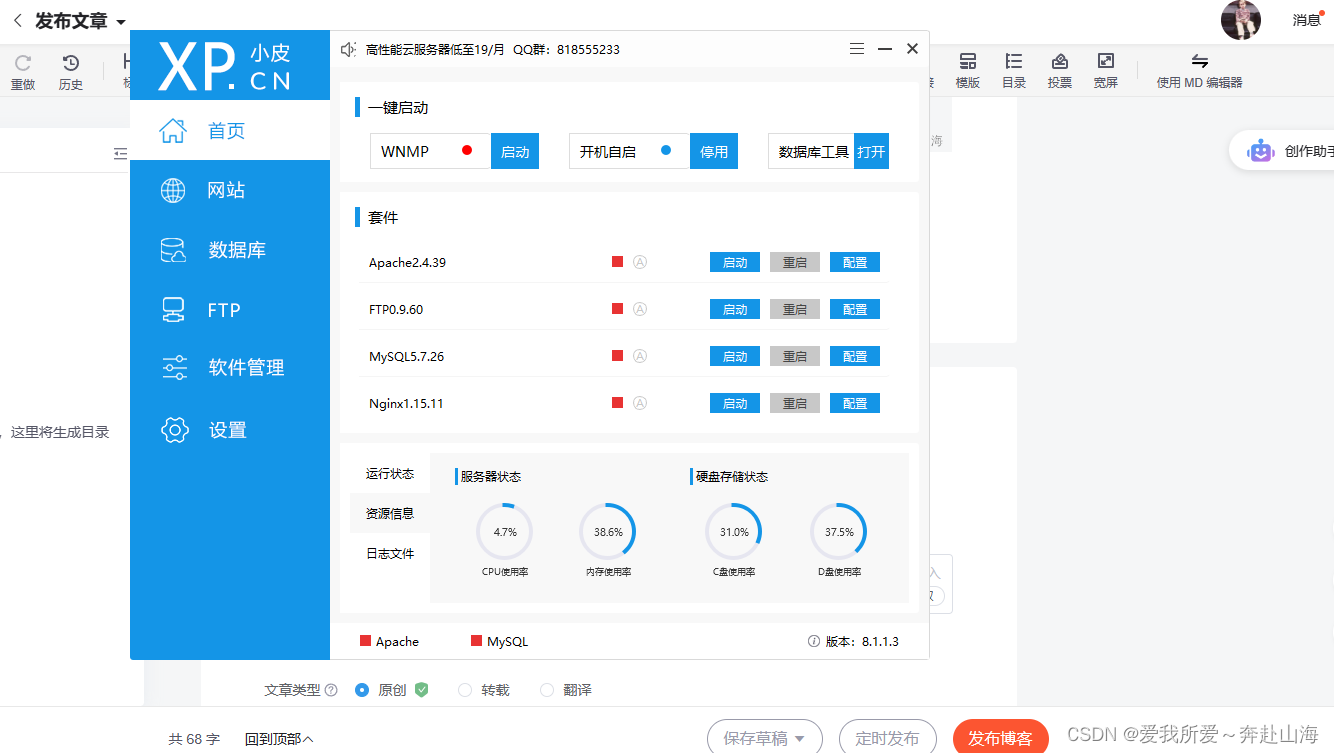
Task: Switch to the 日志文件 tab
Action: (x=390, y=553)
